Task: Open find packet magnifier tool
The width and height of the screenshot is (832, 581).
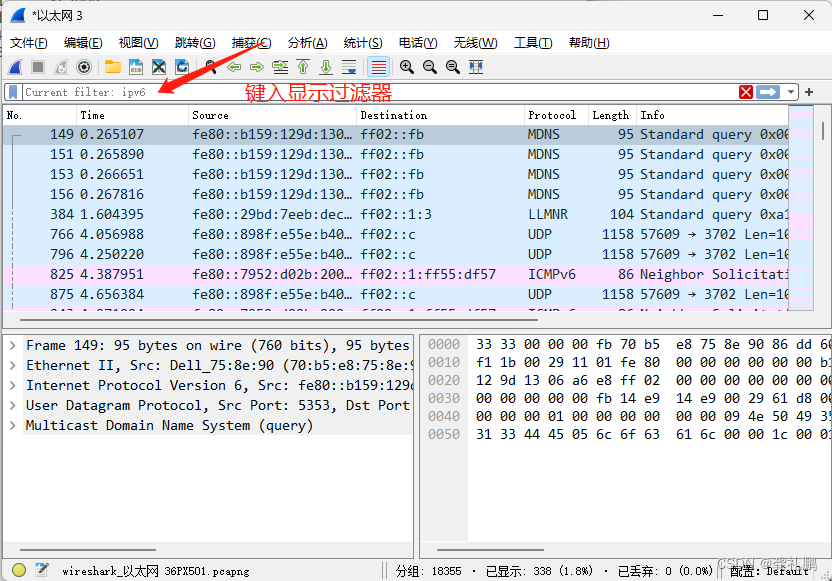Action: pos(211,67)
